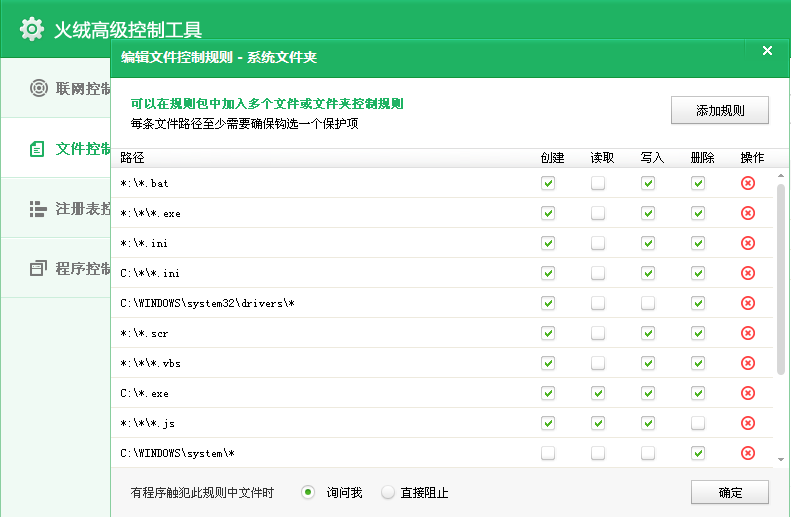The width and height of the screenshot is (791, 517).
Task: Uncheck 写入 for *:\*\*.exe
Action: [648, 213]
